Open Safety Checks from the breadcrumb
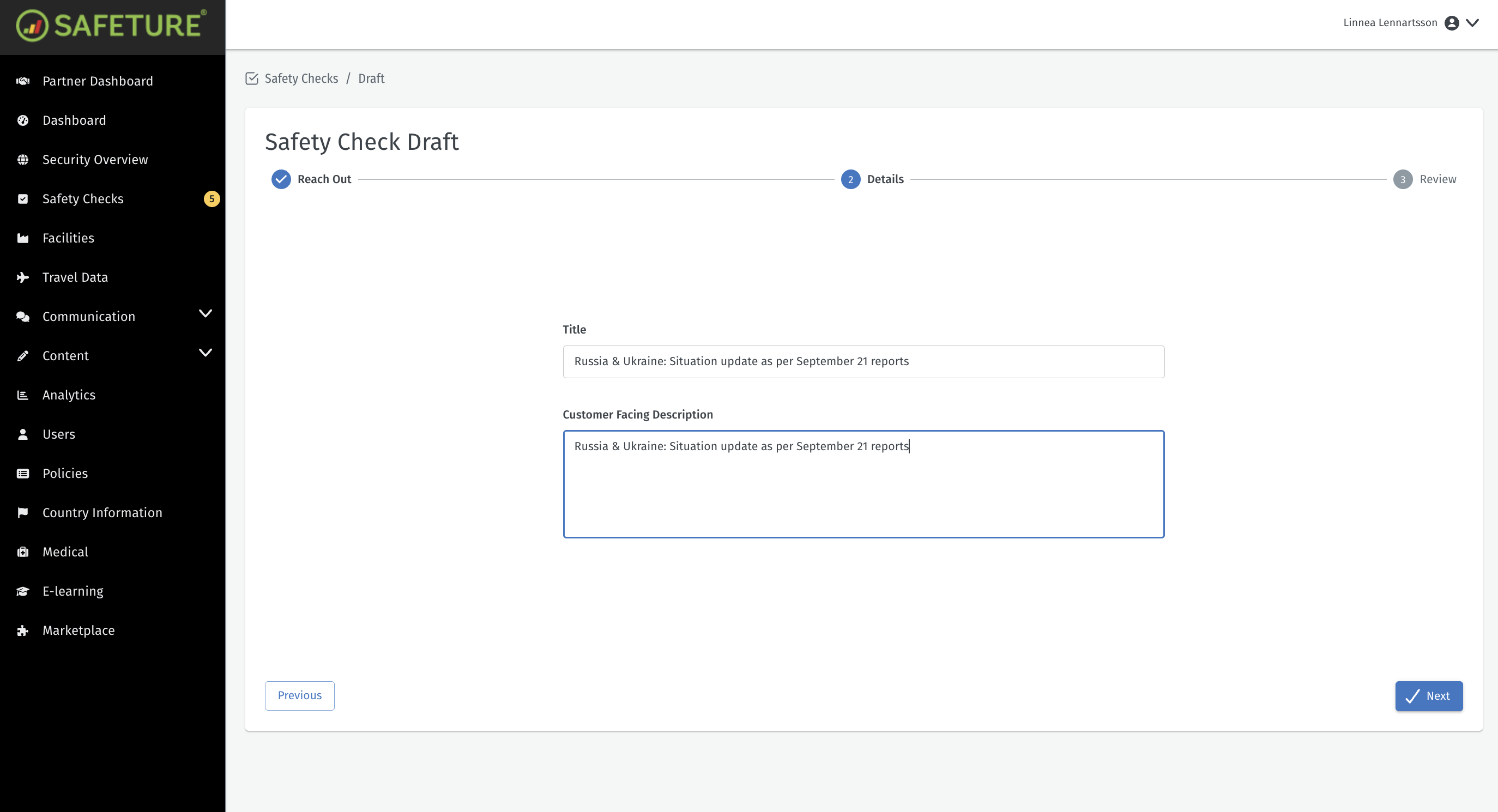1498x812 pixels. coord(301,78)
